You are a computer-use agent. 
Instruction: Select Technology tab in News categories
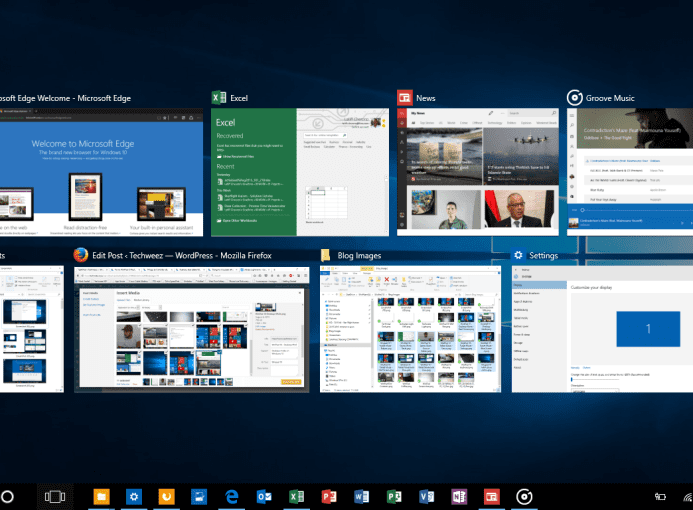click(x=495, y=123)
